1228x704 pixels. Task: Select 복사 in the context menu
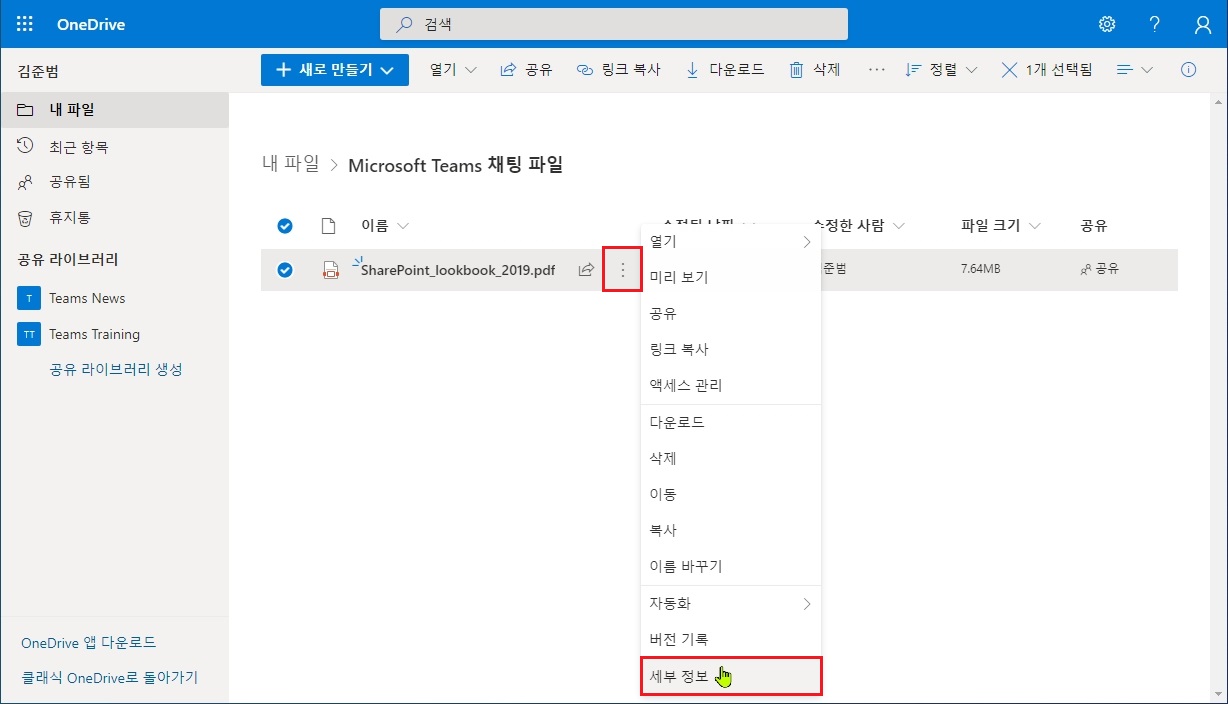[730, 530]
